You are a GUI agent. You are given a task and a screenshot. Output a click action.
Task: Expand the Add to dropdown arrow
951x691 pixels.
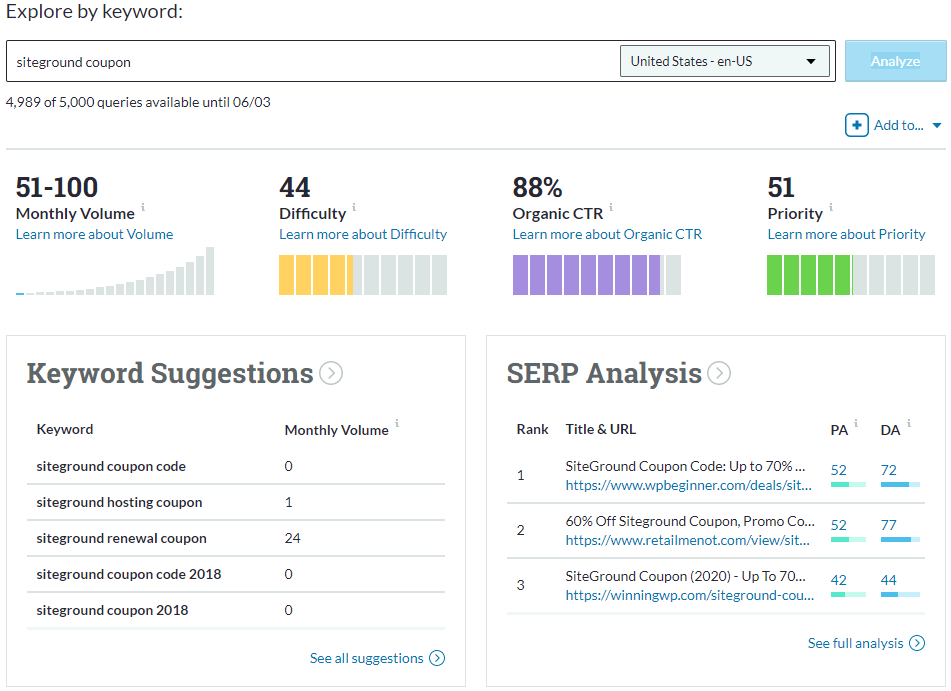(x=937, y=126)
